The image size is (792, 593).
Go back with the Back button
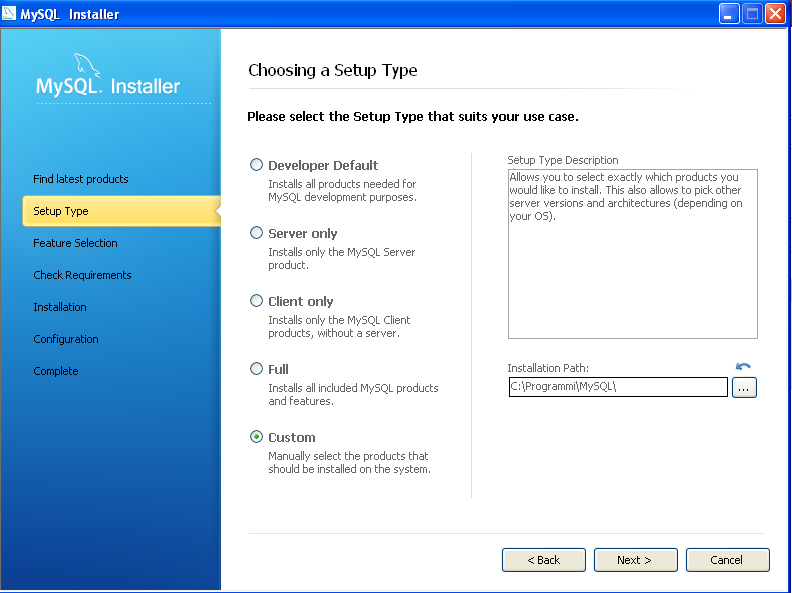pyautogui.click(x=543, y=560)
